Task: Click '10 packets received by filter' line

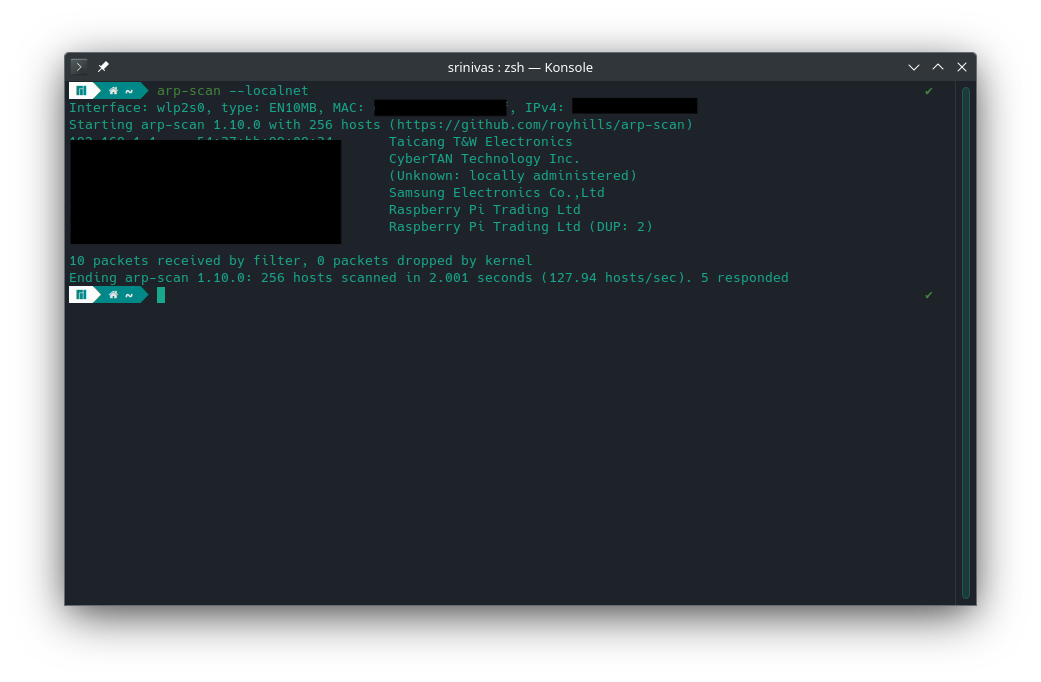Action: 301,260
